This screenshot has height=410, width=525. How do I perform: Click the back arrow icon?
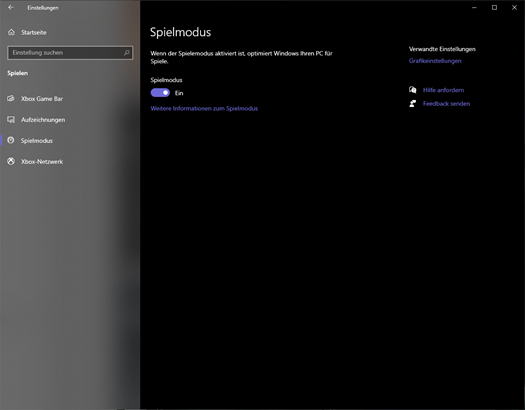pos(11,7)
